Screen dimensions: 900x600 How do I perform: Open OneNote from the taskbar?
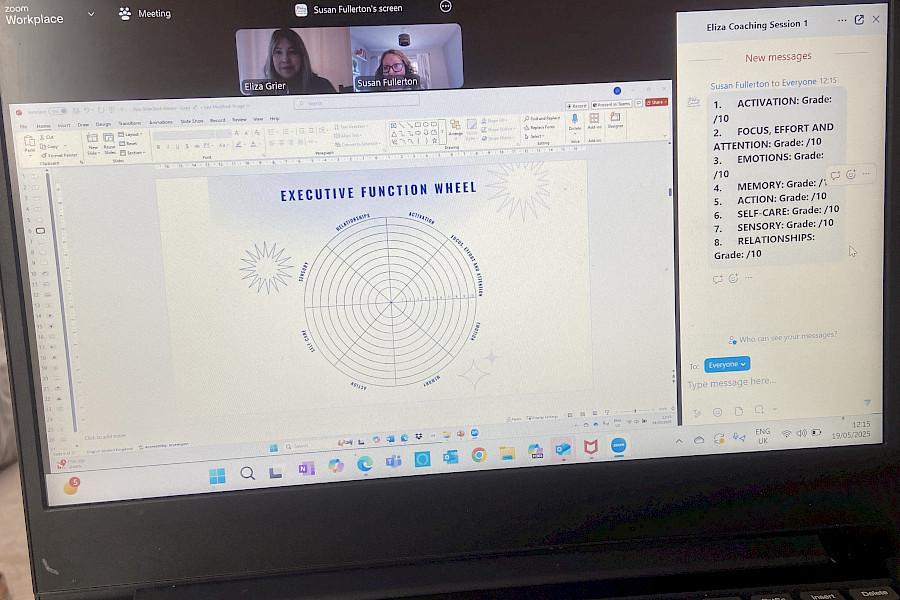[x=306, y=468]
